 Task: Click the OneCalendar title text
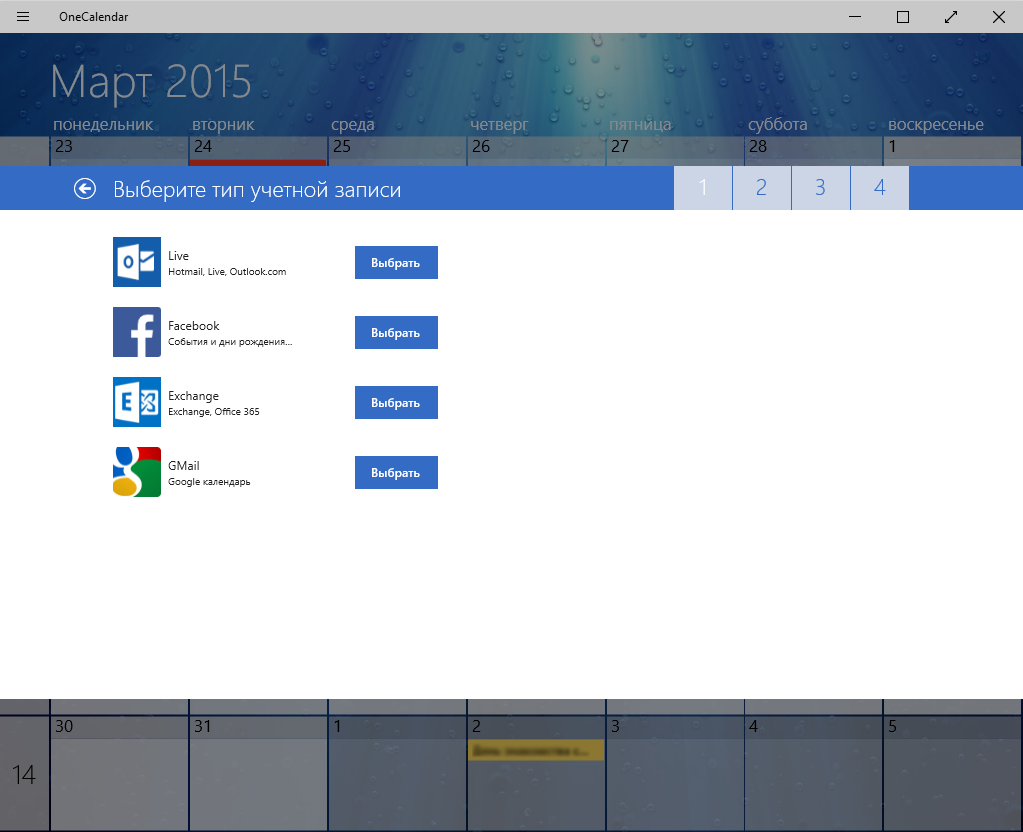tap(93, 17)
